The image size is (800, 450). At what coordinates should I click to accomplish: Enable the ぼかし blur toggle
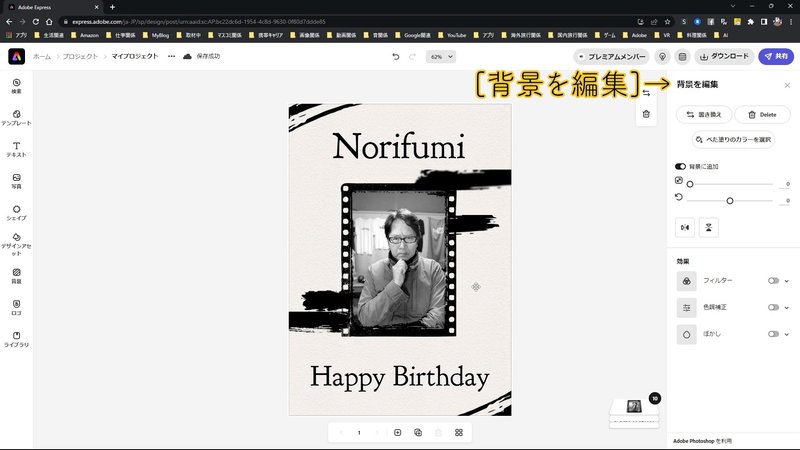pyautogui.click(x=773, y=334)
